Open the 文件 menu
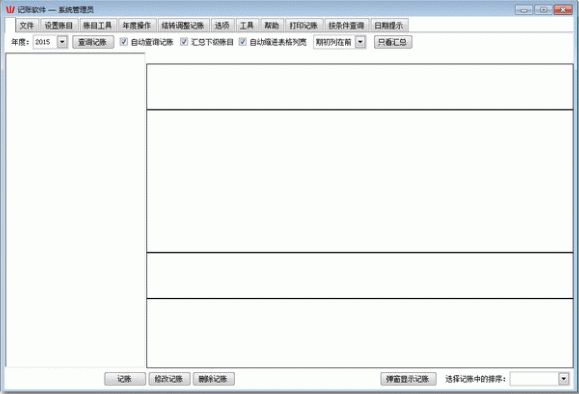Image resolution: width=579 pixels, height=394 pixels. (x=27, y=25)
